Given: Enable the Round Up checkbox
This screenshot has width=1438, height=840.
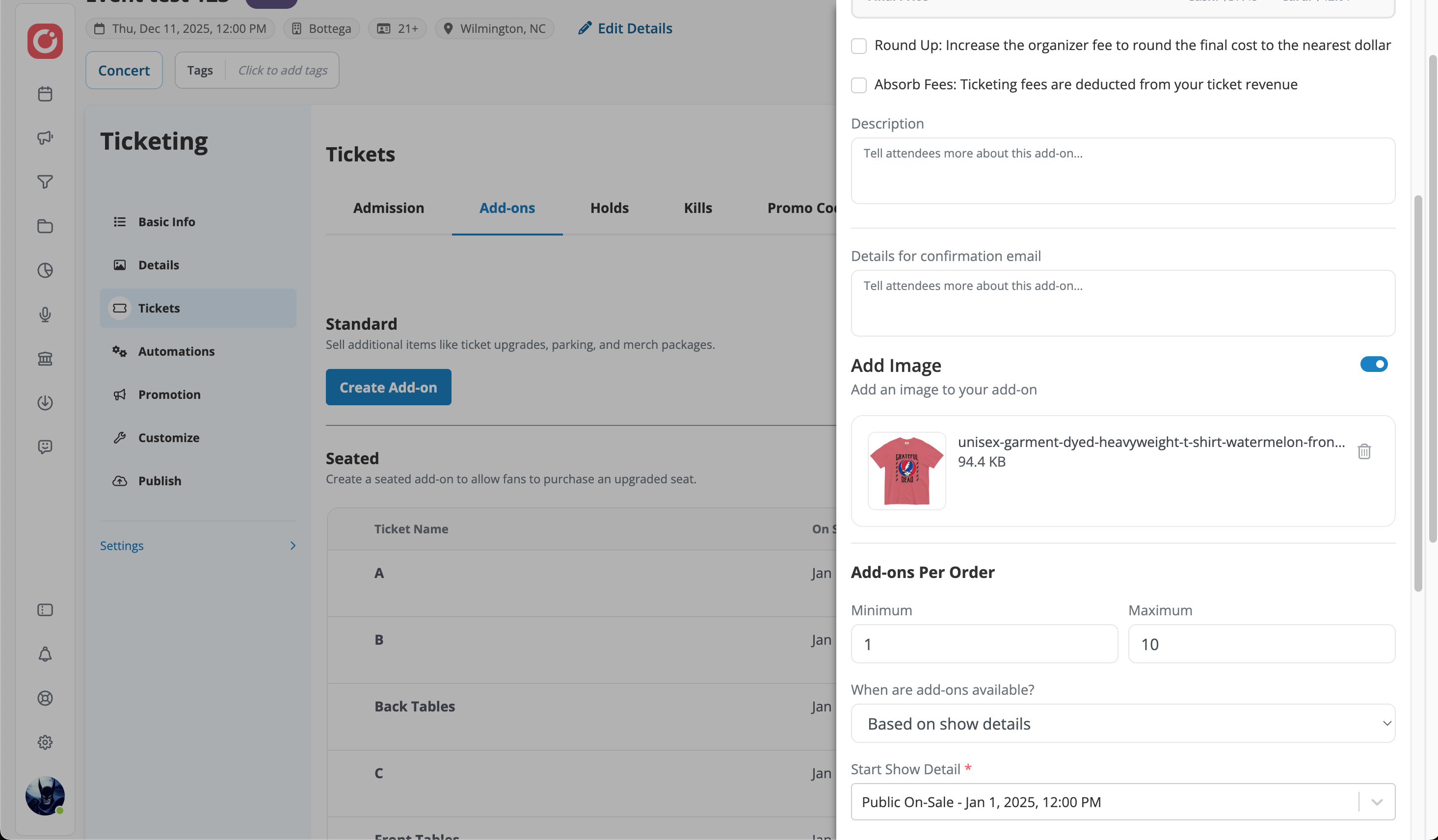Looking at the screenshot, I should click(x=859, y=46).
